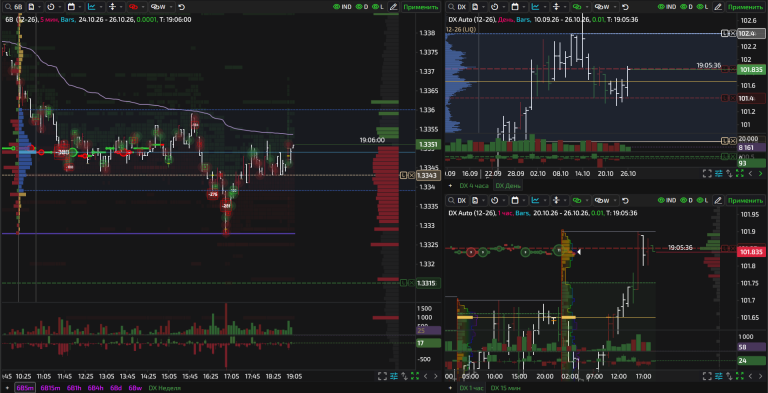Expand calendar dropdown arrow in 6B toolbar
This screenshot has height=393, width=768.
point(80,7)
